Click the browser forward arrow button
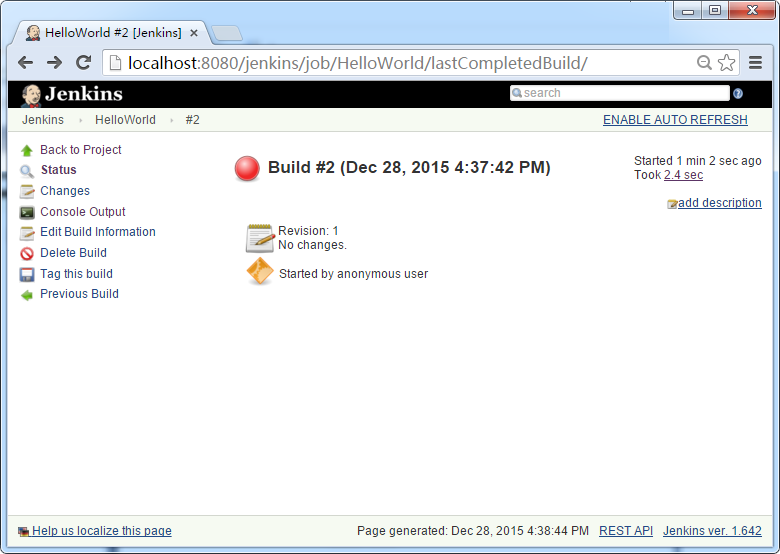This screenshot has height=554, width=780. click(54, 63)
